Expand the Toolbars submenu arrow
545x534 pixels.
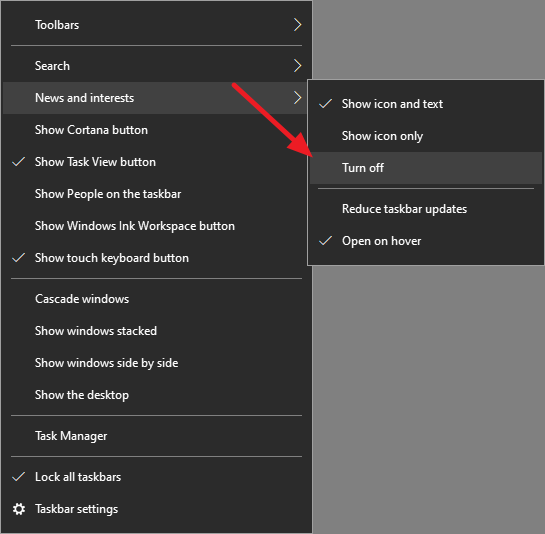[297, 25]
